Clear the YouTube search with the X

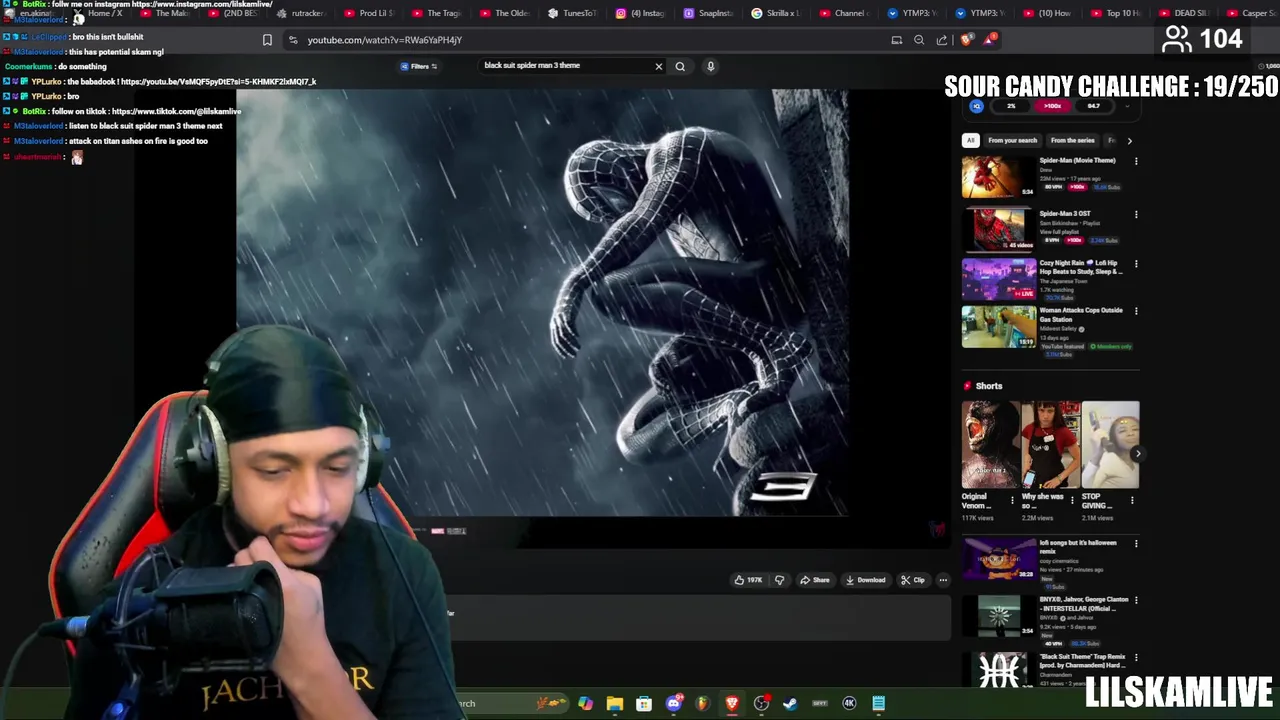pos(658,66)
